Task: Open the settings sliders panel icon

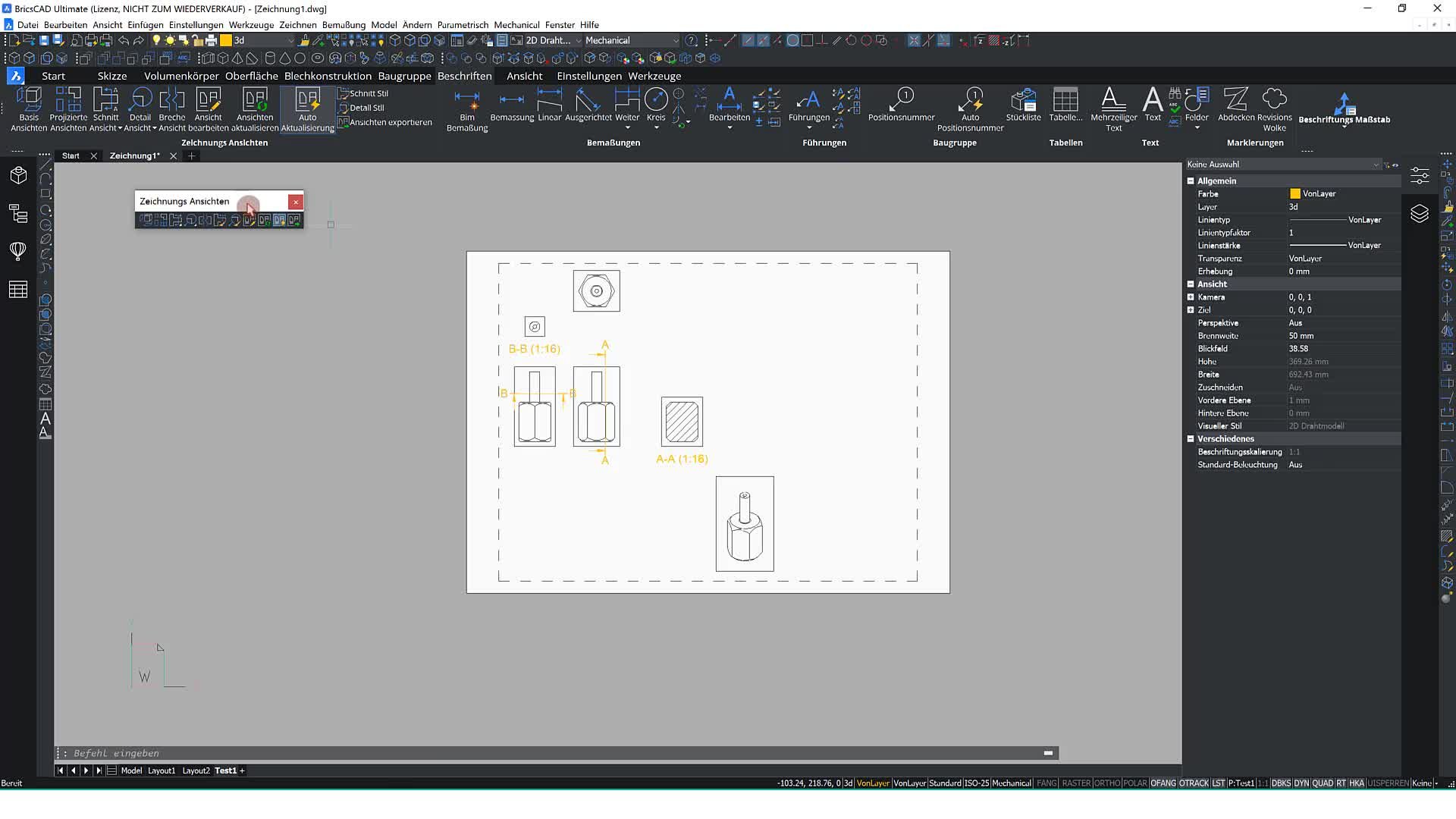Action: pos(1419,175)
